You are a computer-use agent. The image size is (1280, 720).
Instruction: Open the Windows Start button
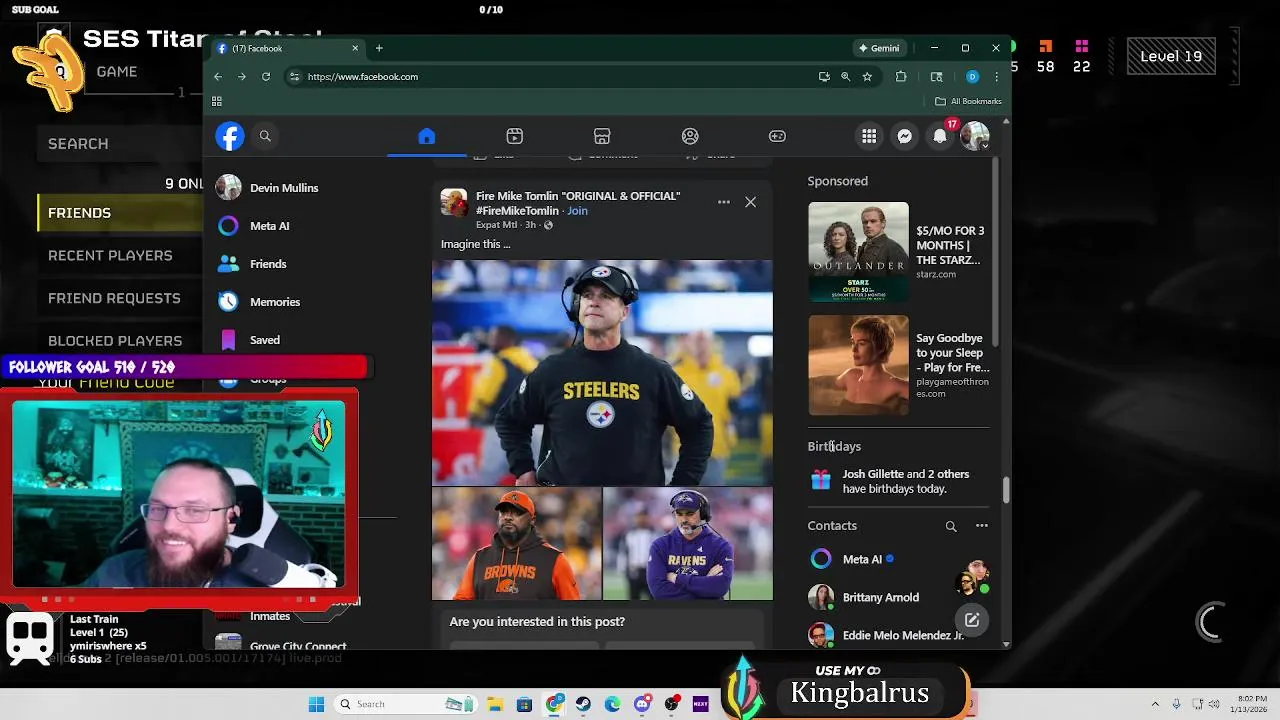click(316, 704)
